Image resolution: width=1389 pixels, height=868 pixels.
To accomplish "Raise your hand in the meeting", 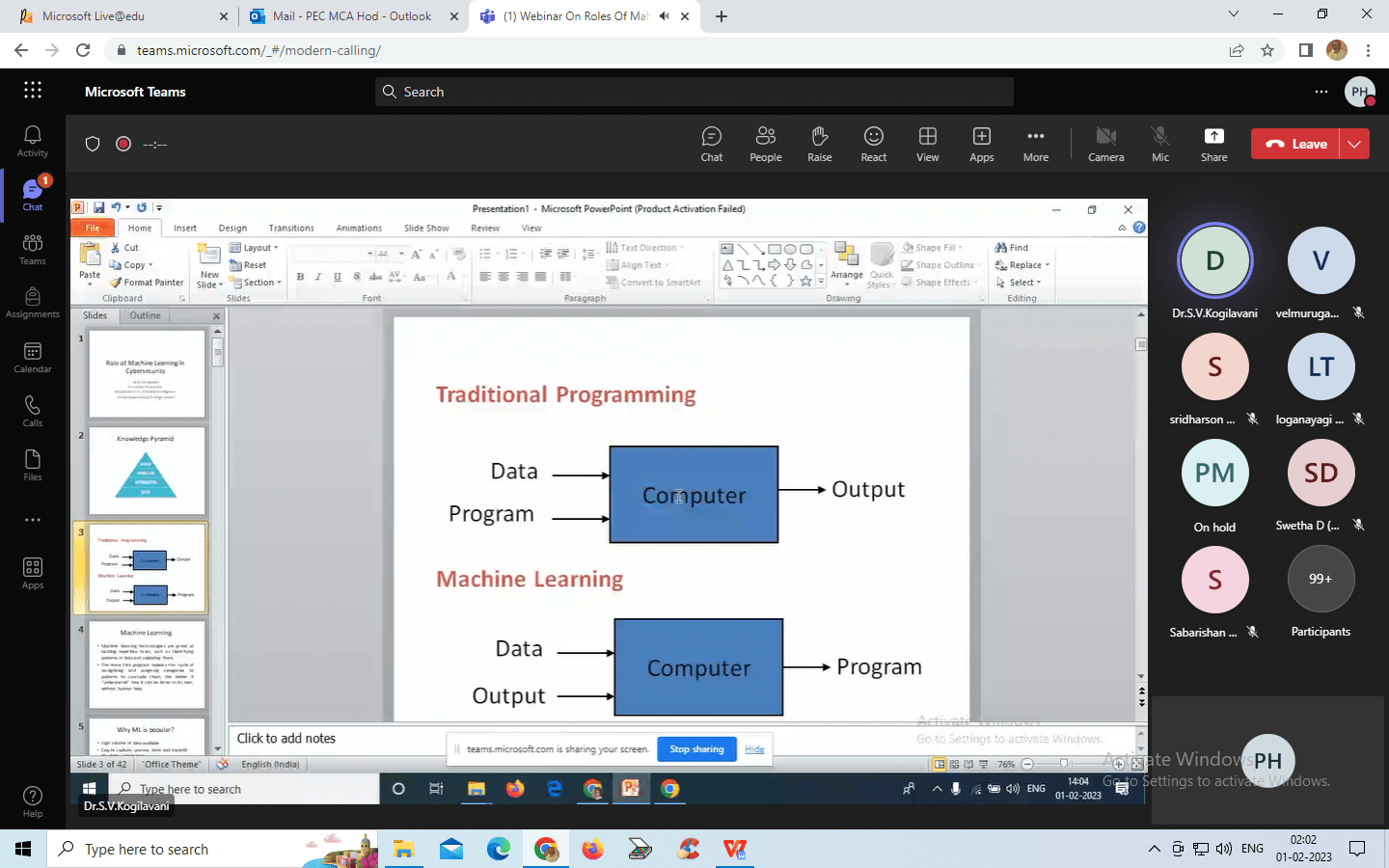I will tap(820, 144).
